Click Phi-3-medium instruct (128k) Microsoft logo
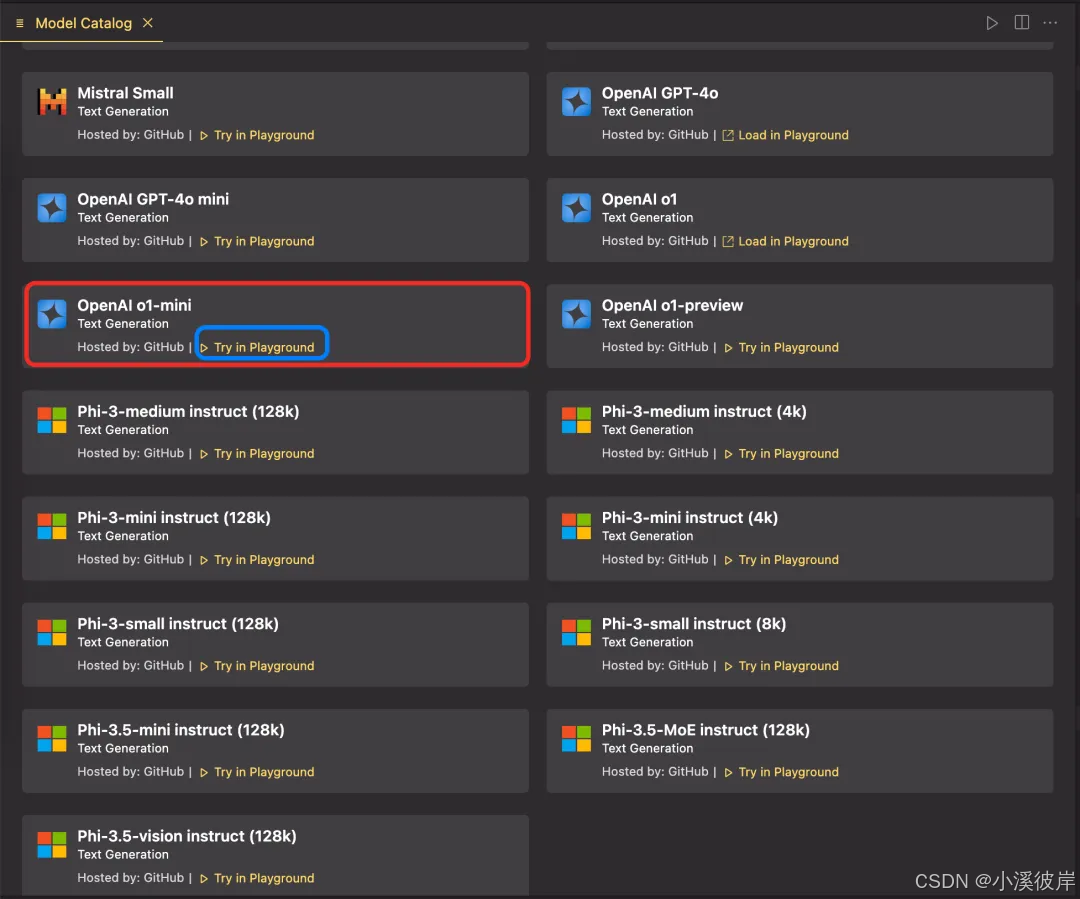The image size is (1080, 899). (x=52, y=420)
